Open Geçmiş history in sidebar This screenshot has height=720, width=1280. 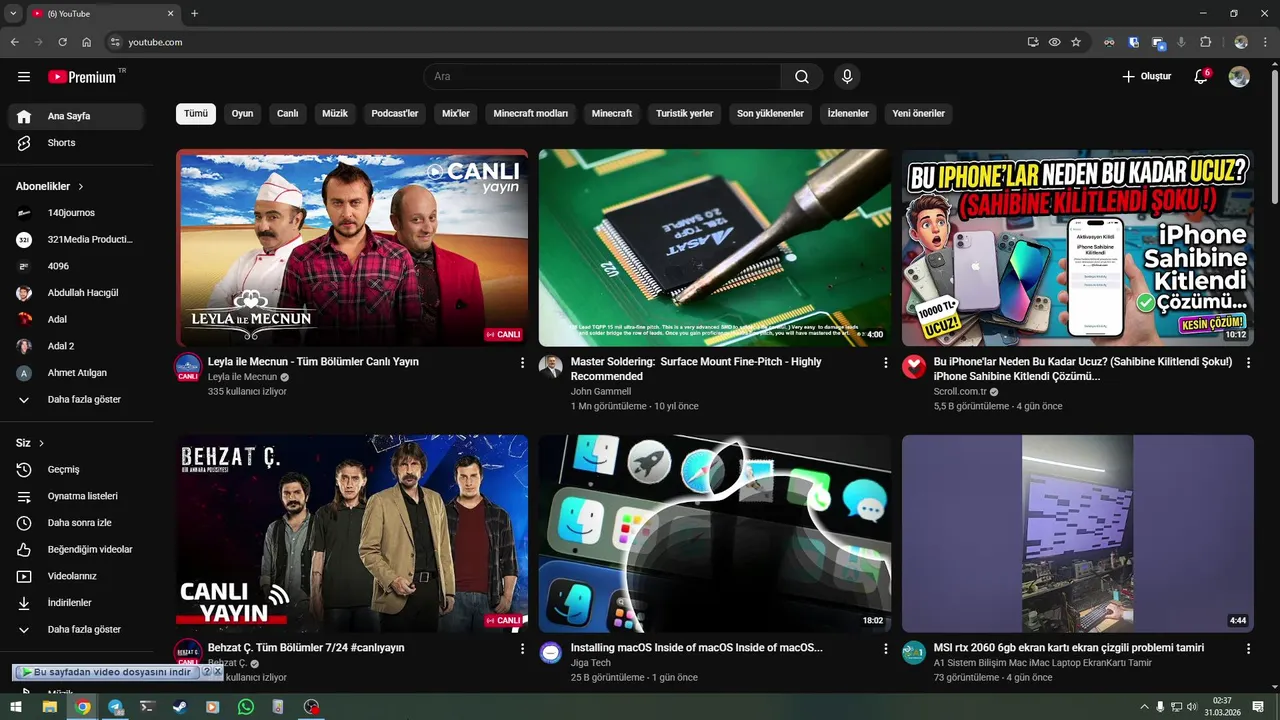pos(76,469)
